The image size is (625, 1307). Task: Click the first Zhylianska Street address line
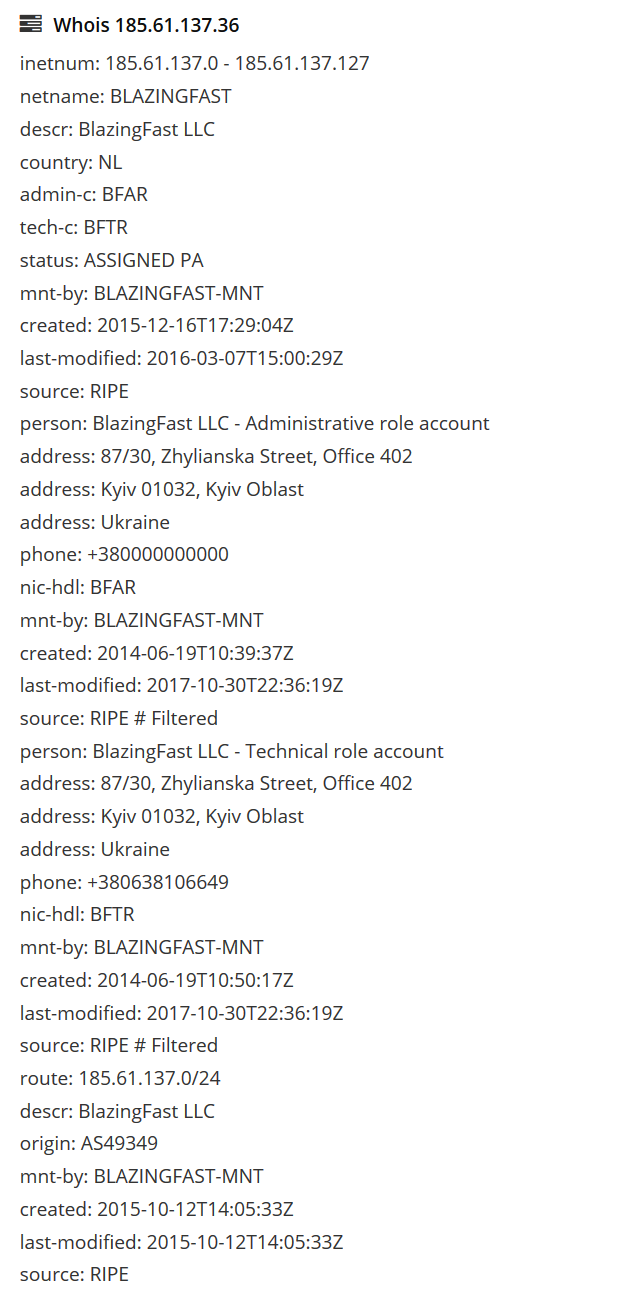[x=216, y=456]
